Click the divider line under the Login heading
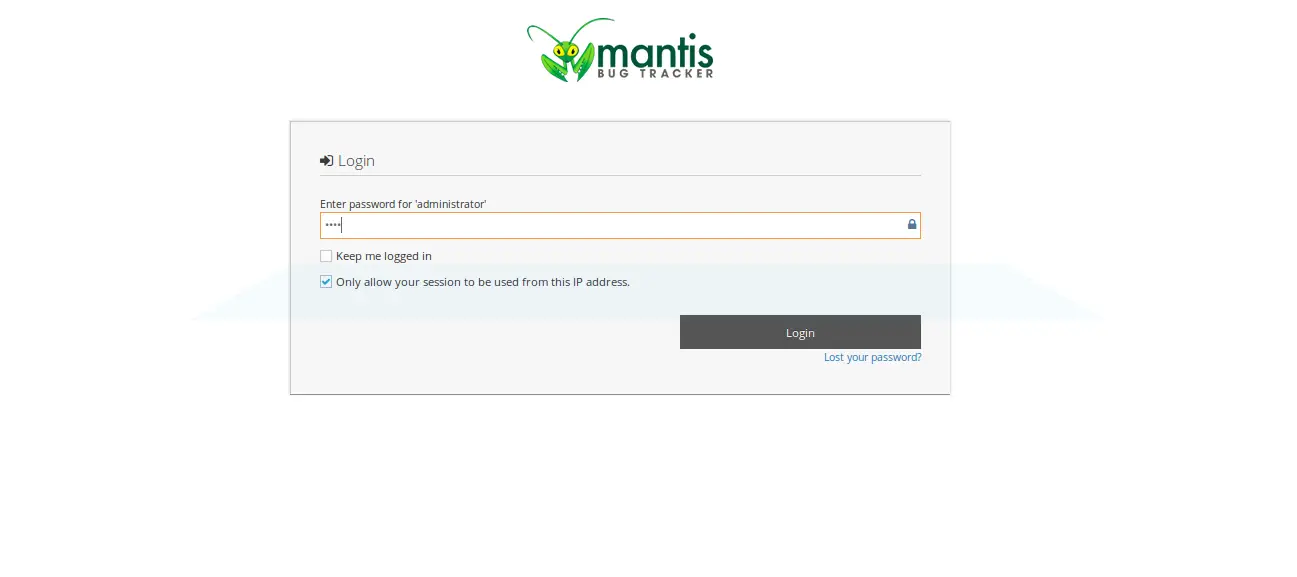This screenshot has height=577, width=1297. (620, 176)
